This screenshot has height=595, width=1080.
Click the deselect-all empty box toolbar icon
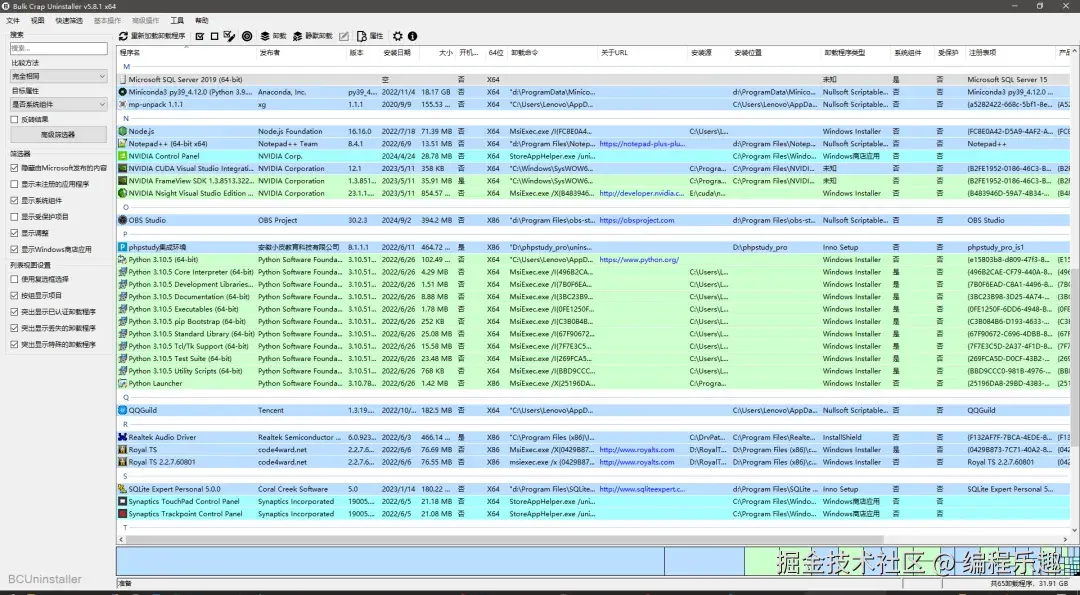[x=214, y=36]
